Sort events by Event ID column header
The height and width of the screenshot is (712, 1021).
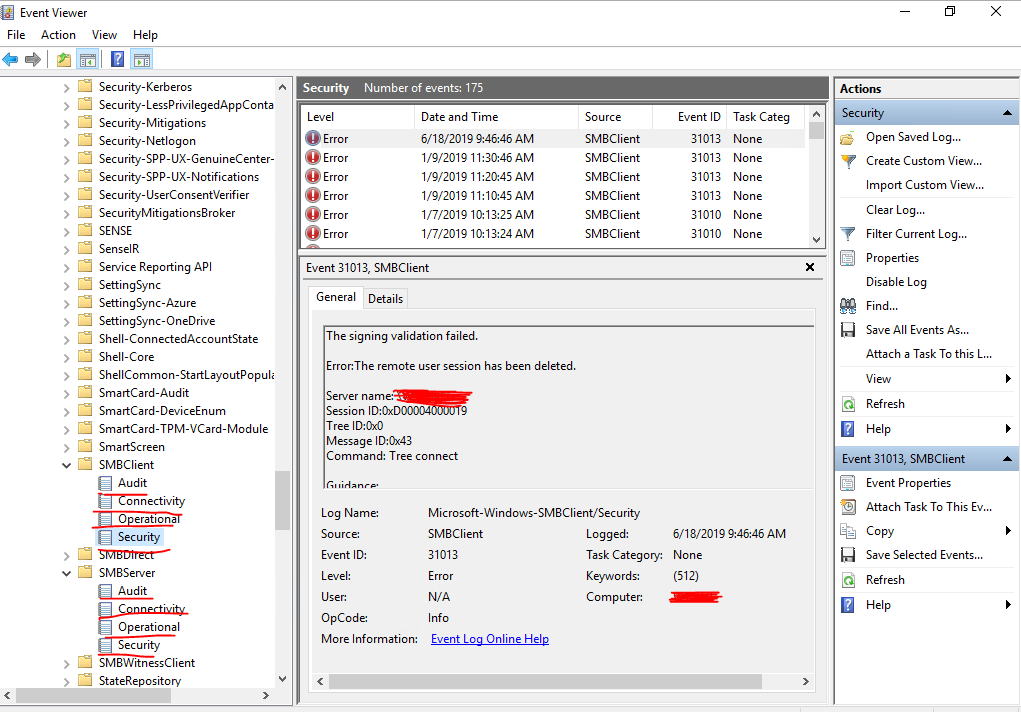coord(689,117)
